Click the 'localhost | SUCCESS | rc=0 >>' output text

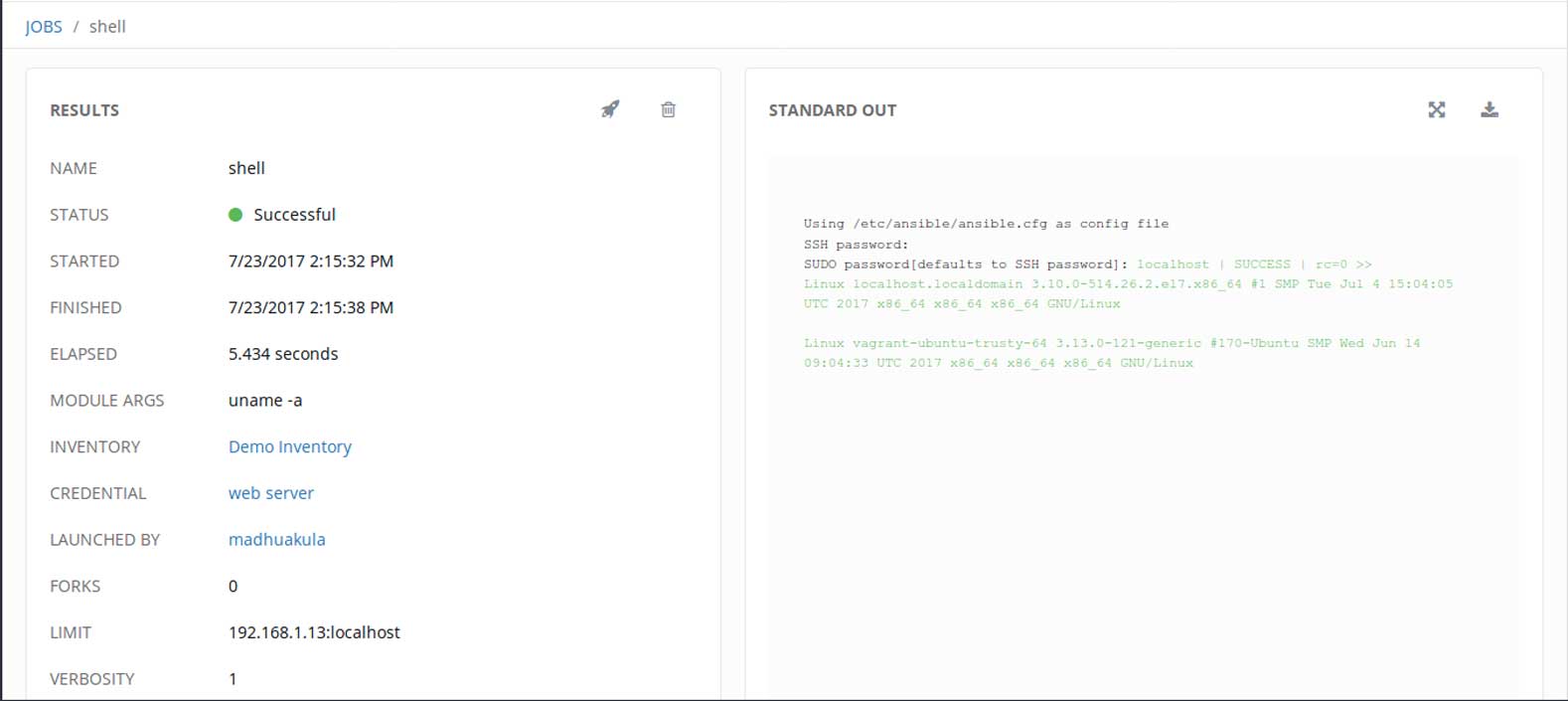click(1254, 263)
